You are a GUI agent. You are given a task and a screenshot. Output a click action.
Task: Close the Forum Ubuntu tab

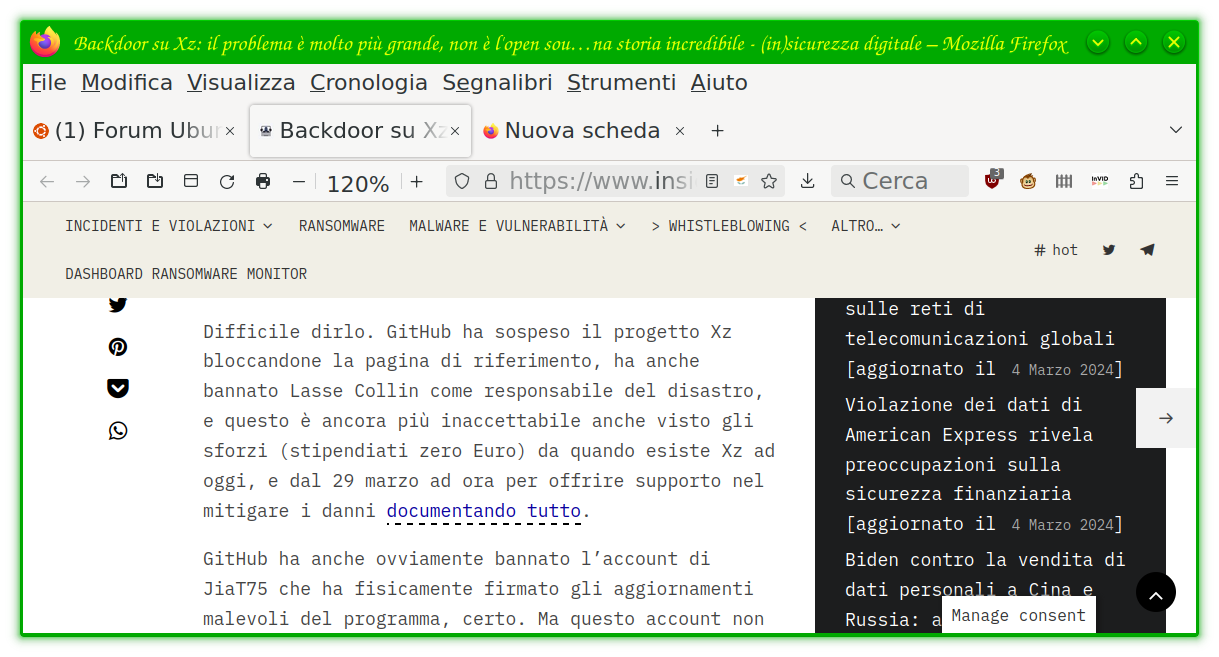[229, 131]
